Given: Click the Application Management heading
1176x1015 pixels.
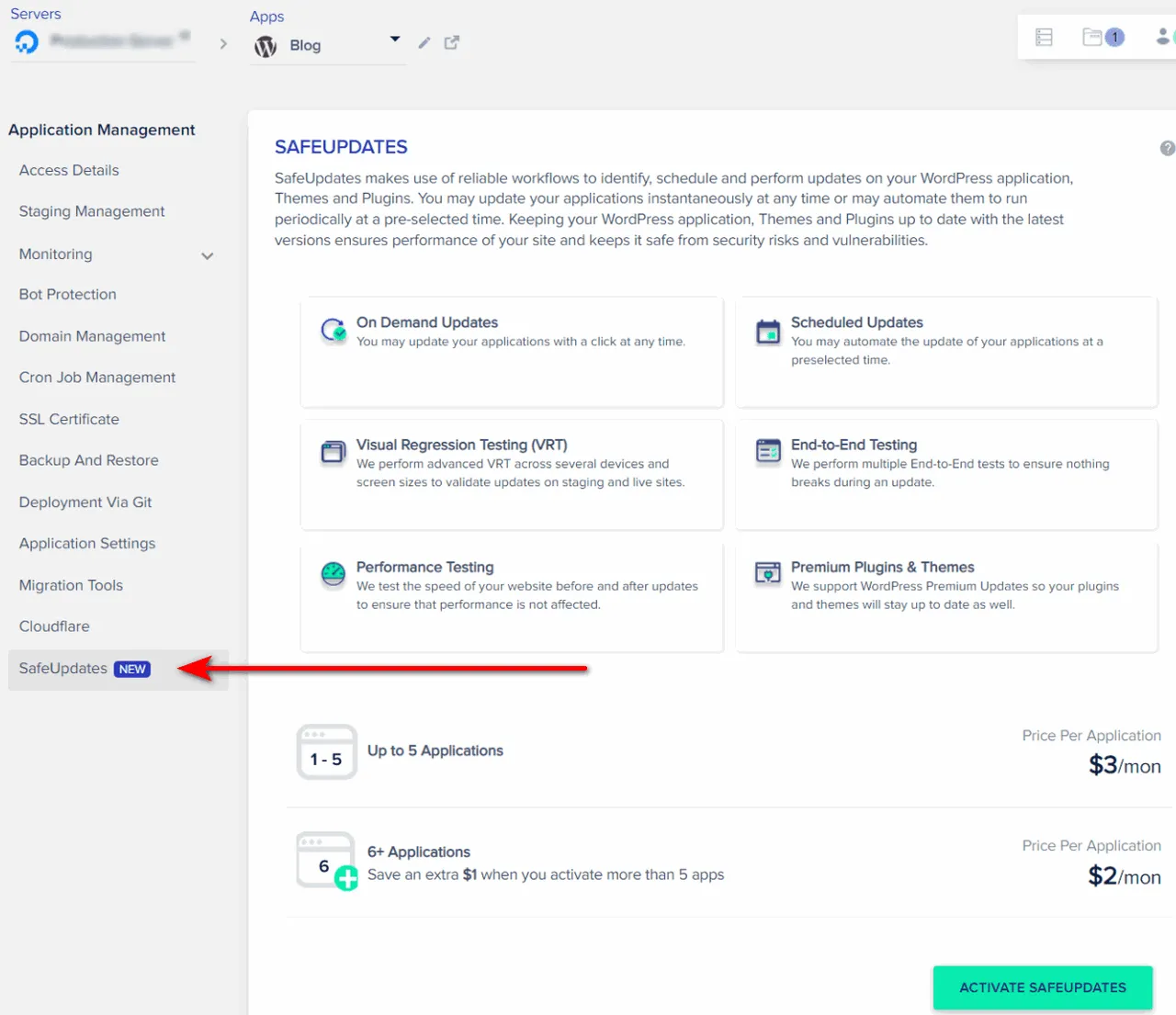Looking at the screenshot, I should (102, 130).
